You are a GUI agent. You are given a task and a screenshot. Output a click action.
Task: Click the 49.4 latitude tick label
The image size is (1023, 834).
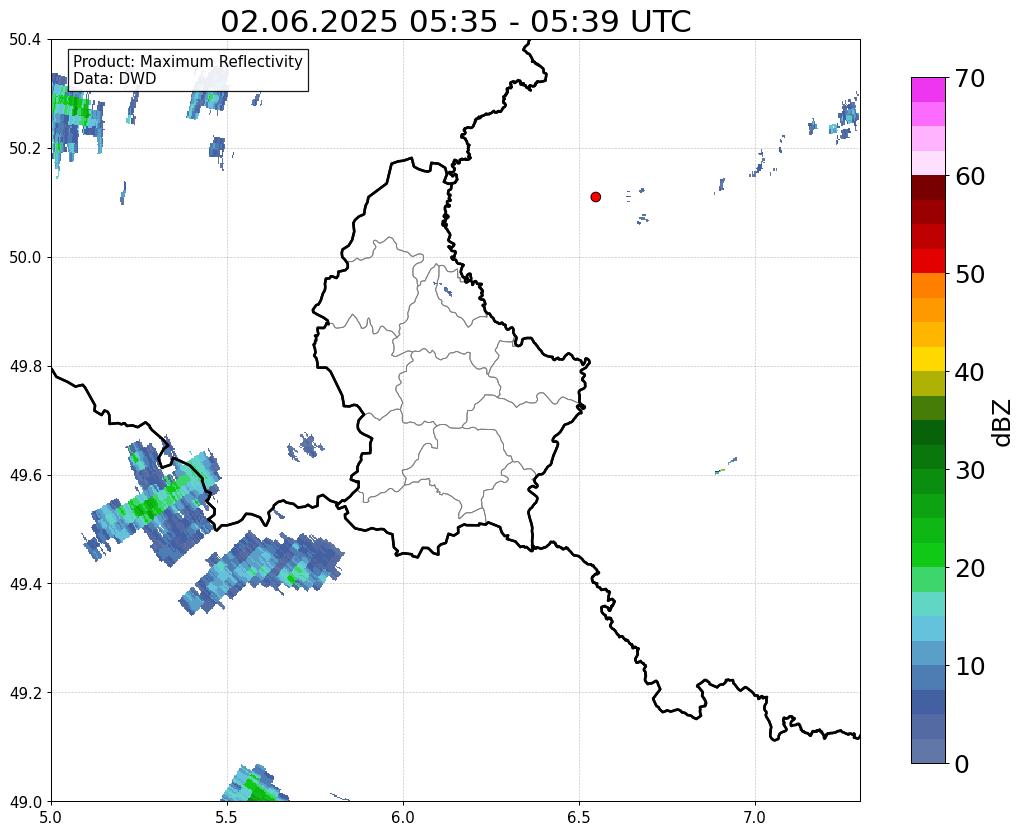tap(25, 584)
